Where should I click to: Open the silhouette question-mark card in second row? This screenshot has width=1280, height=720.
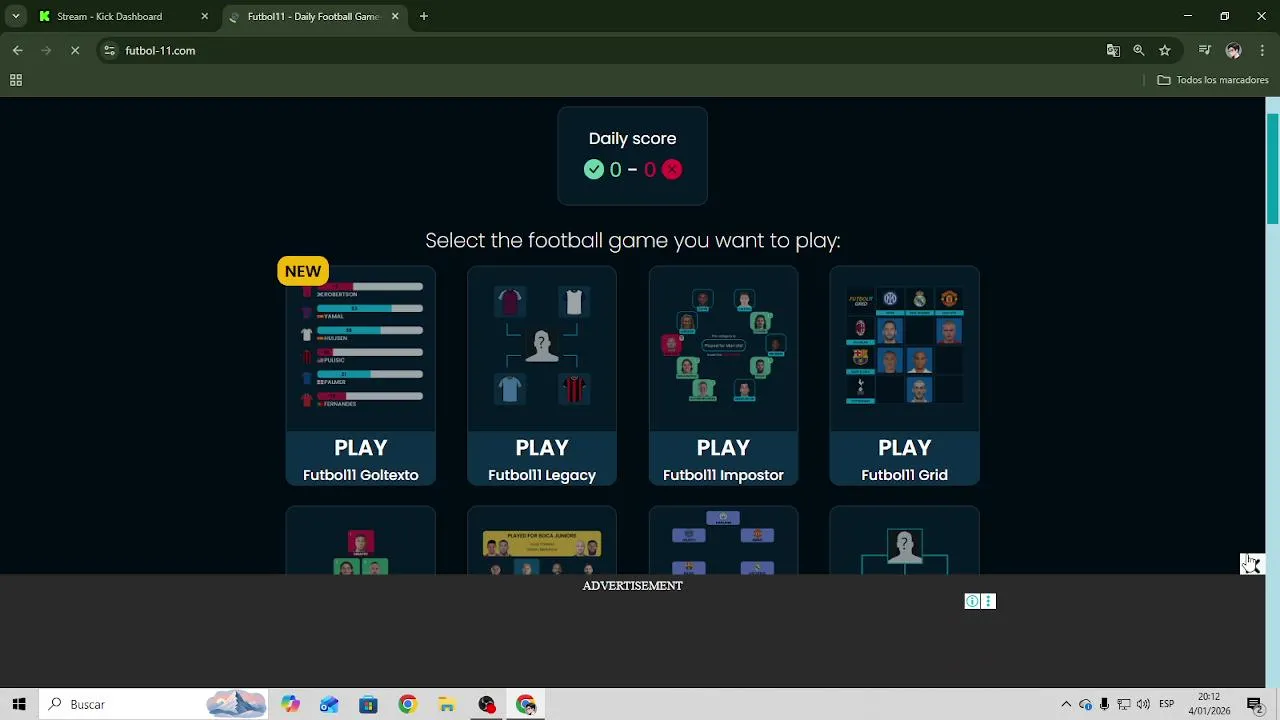[x=904, y=541]
